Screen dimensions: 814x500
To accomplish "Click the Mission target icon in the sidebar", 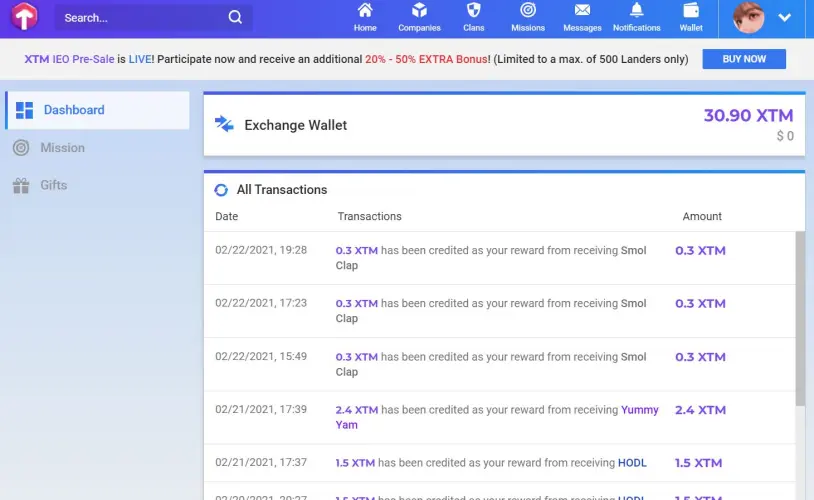I will tap(21, 148).
